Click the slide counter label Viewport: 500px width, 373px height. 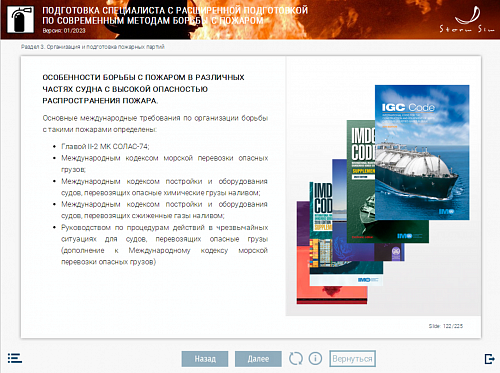(x=446, y=326)
